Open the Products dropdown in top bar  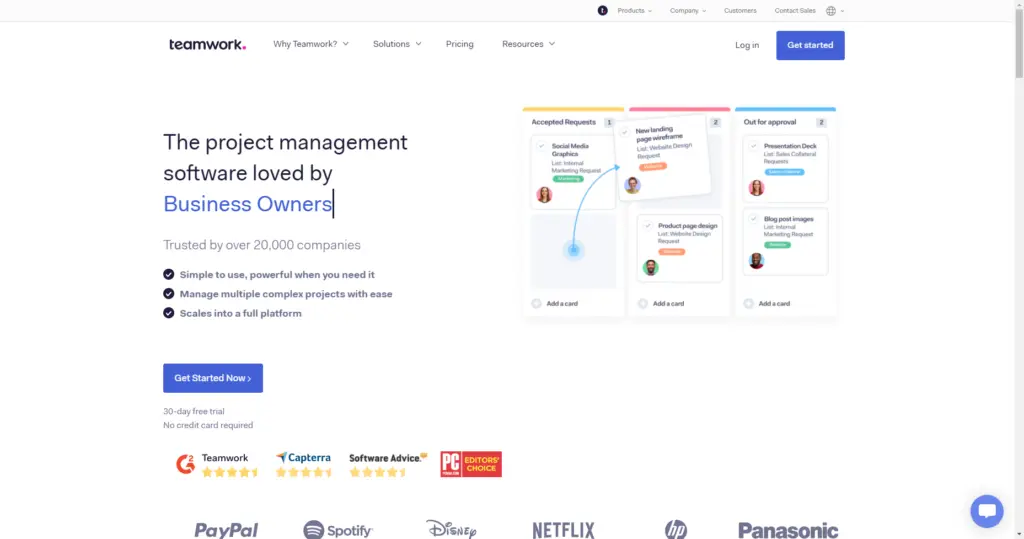pyautogui.click(x=634, y=11)
